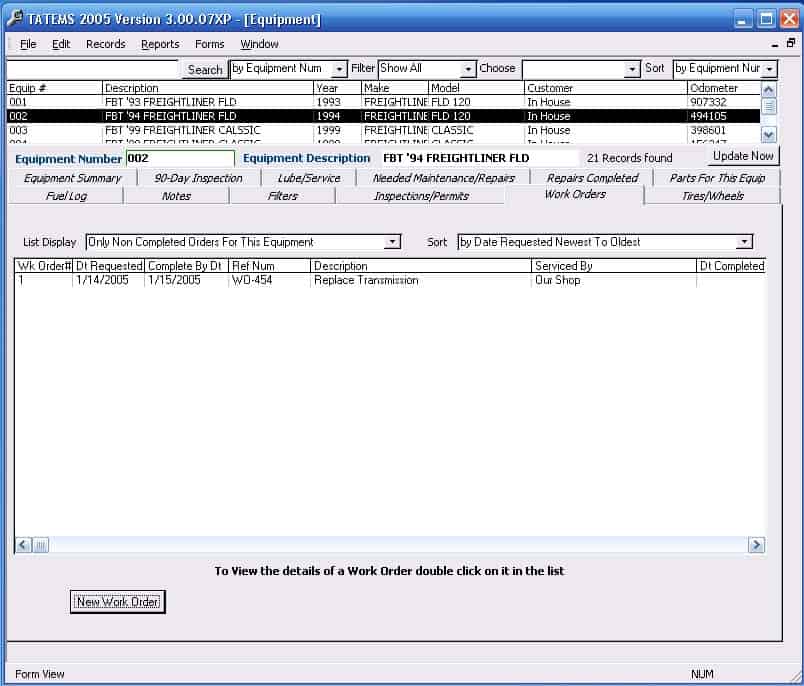The image size is (804, 686).
Task: Click the Equipment Number field showing 002
Action: click(180, 158)
